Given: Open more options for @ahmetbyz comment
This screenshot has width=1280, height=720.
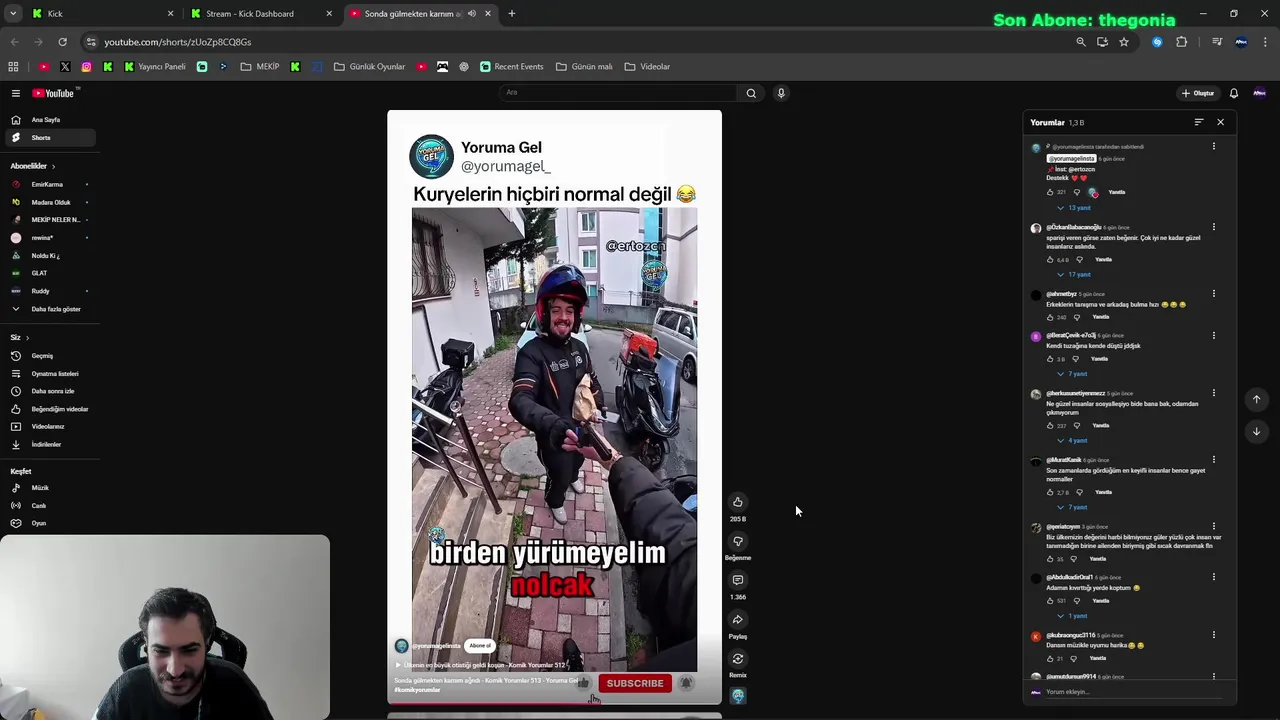Looking at the screenshot, I should [1214, 294].
